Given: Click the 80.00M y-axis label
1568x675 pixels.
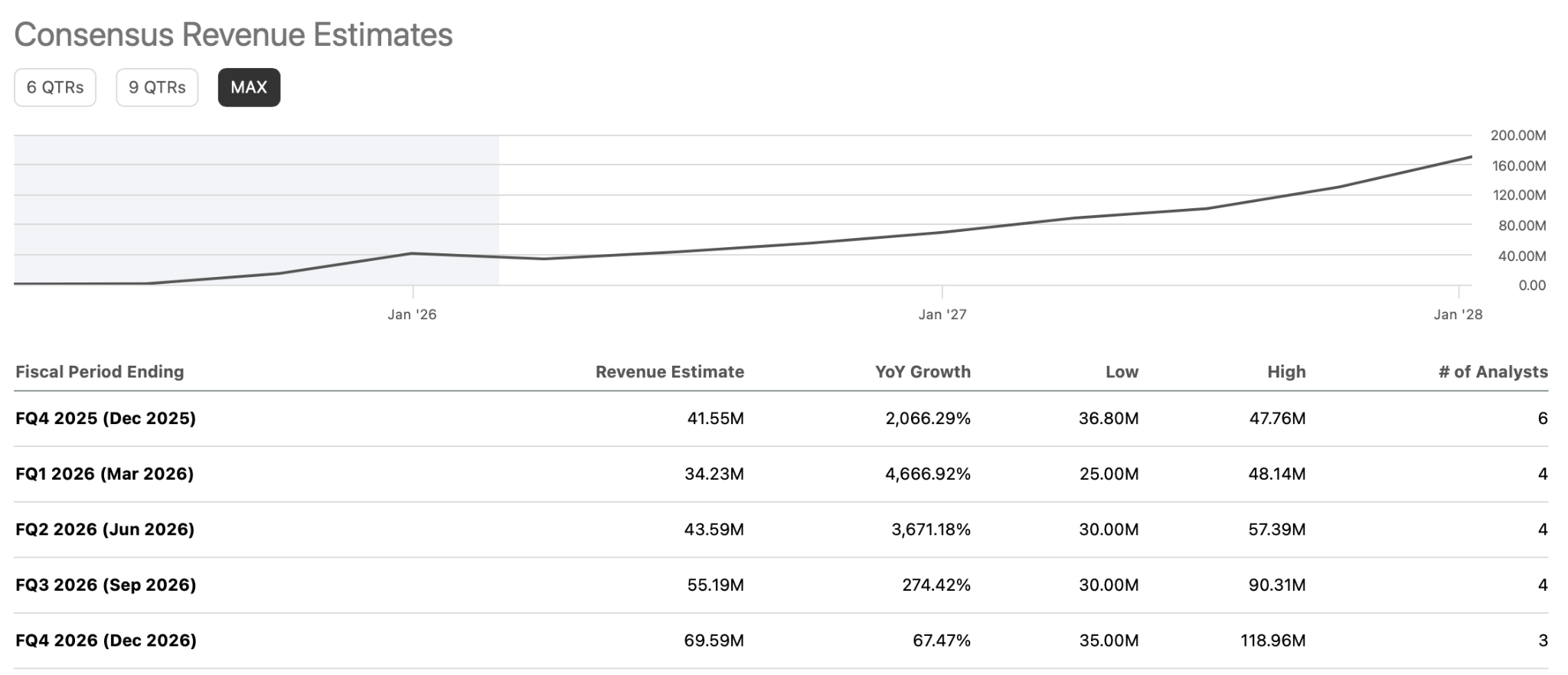Looking at the screenshot, I should pyautogui.click(x=1522, y=226).
